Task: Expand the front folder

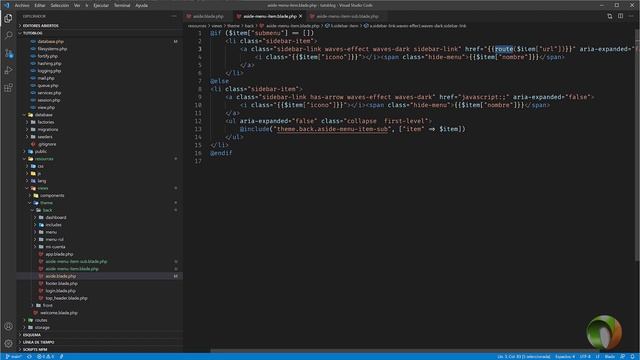Action: click(x=48, y=305)
